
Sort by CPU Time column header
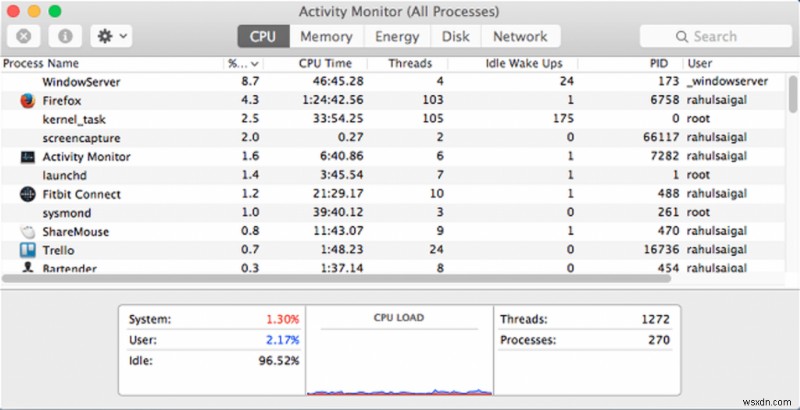coord(325,63)
